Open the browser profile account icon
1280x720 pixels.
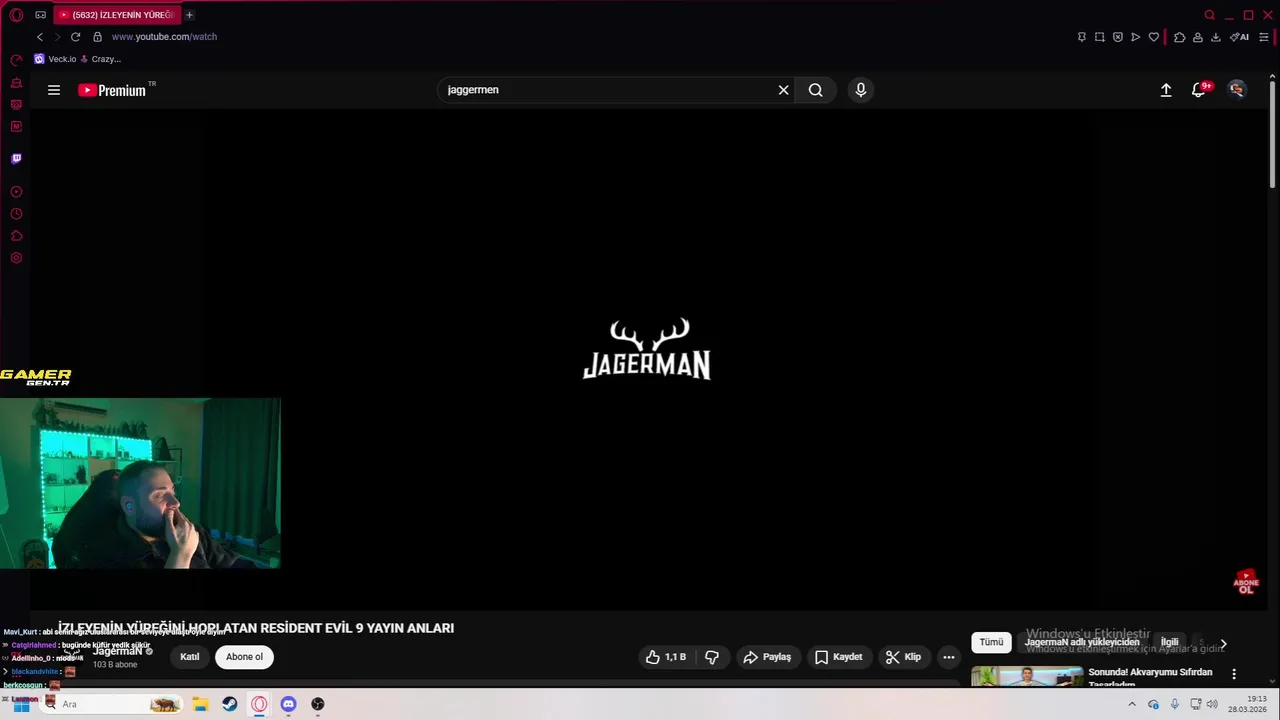[x=1198, y=37]
